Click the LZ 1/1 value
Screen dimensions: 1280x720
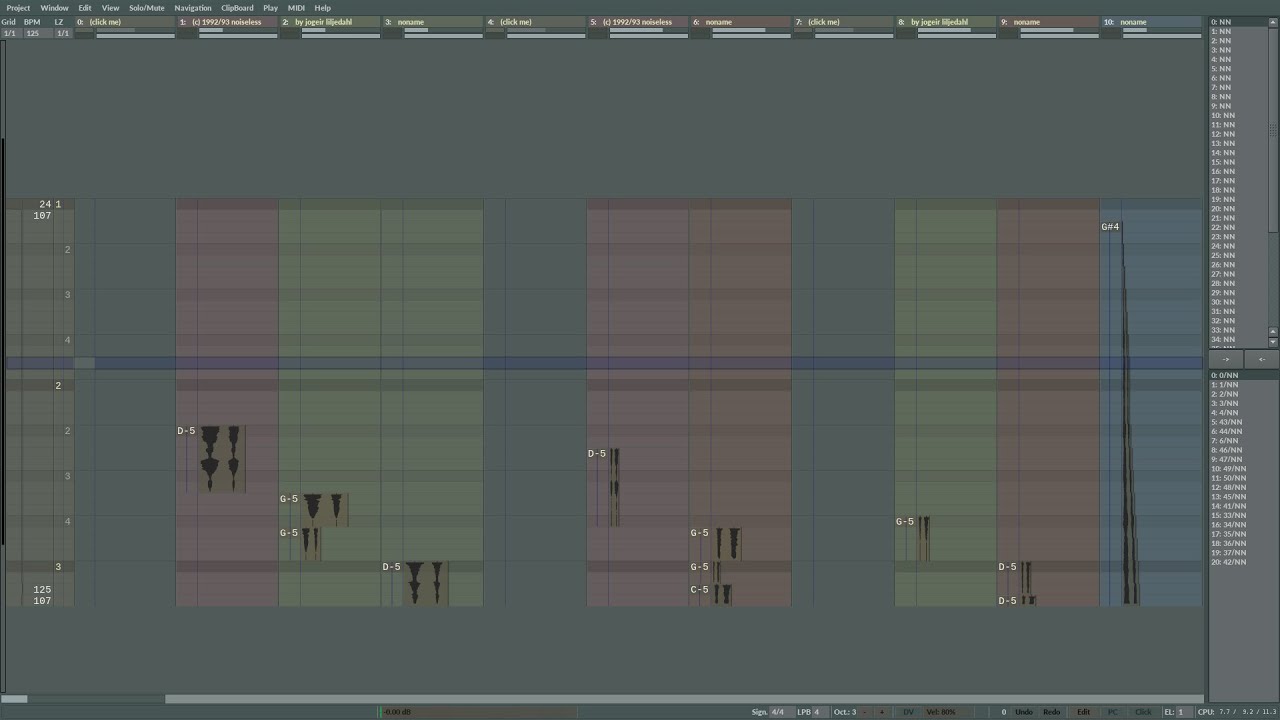click(63, 33)
